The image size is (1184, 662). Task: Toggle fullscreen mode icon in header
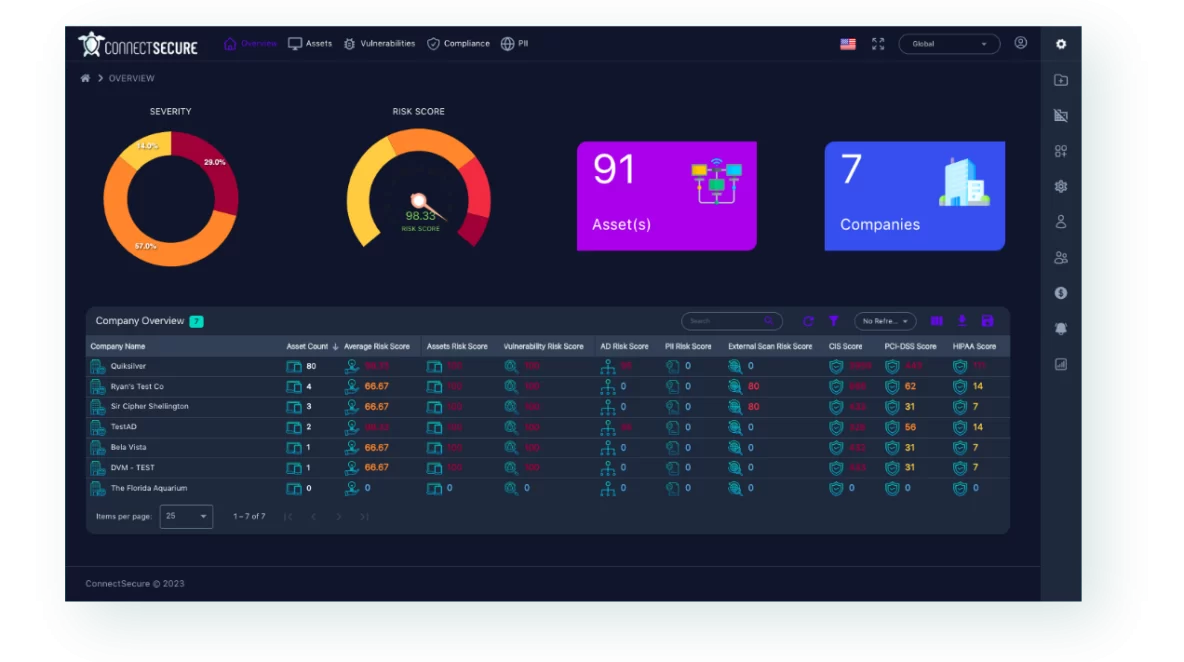click(878, 44)
